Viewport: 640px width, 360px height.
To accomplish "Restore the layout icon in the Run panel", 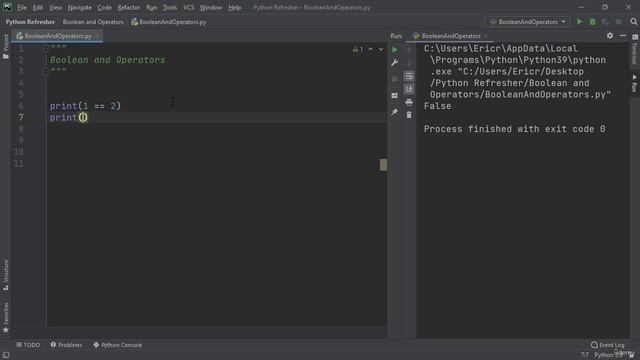I will tap(394, 96).
